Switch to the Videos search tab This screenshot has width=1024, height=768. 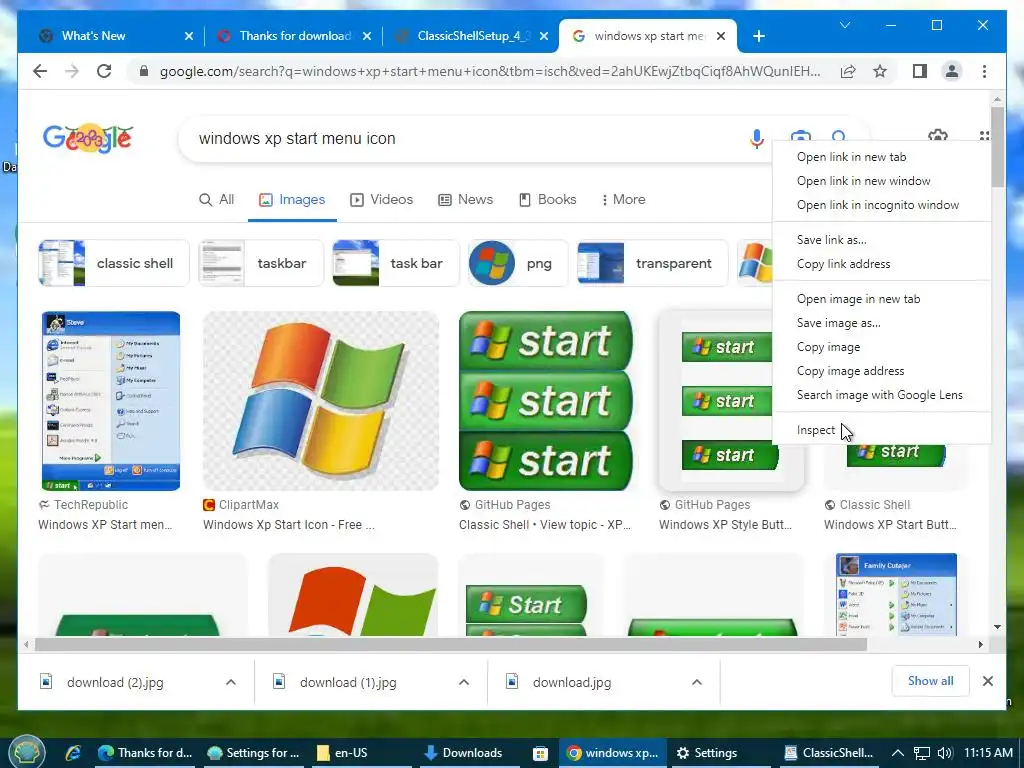(381, 200)
